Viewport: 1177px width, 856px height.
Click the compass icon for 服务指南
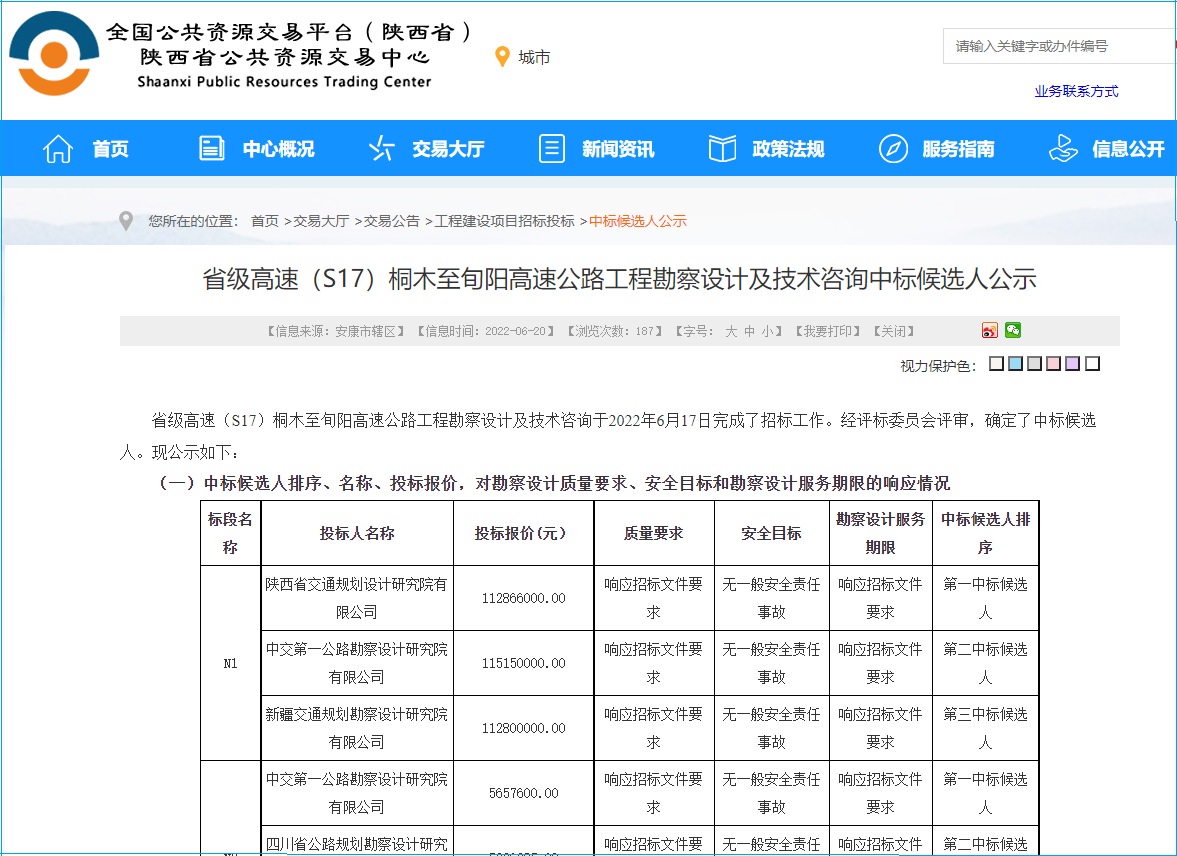893,149
